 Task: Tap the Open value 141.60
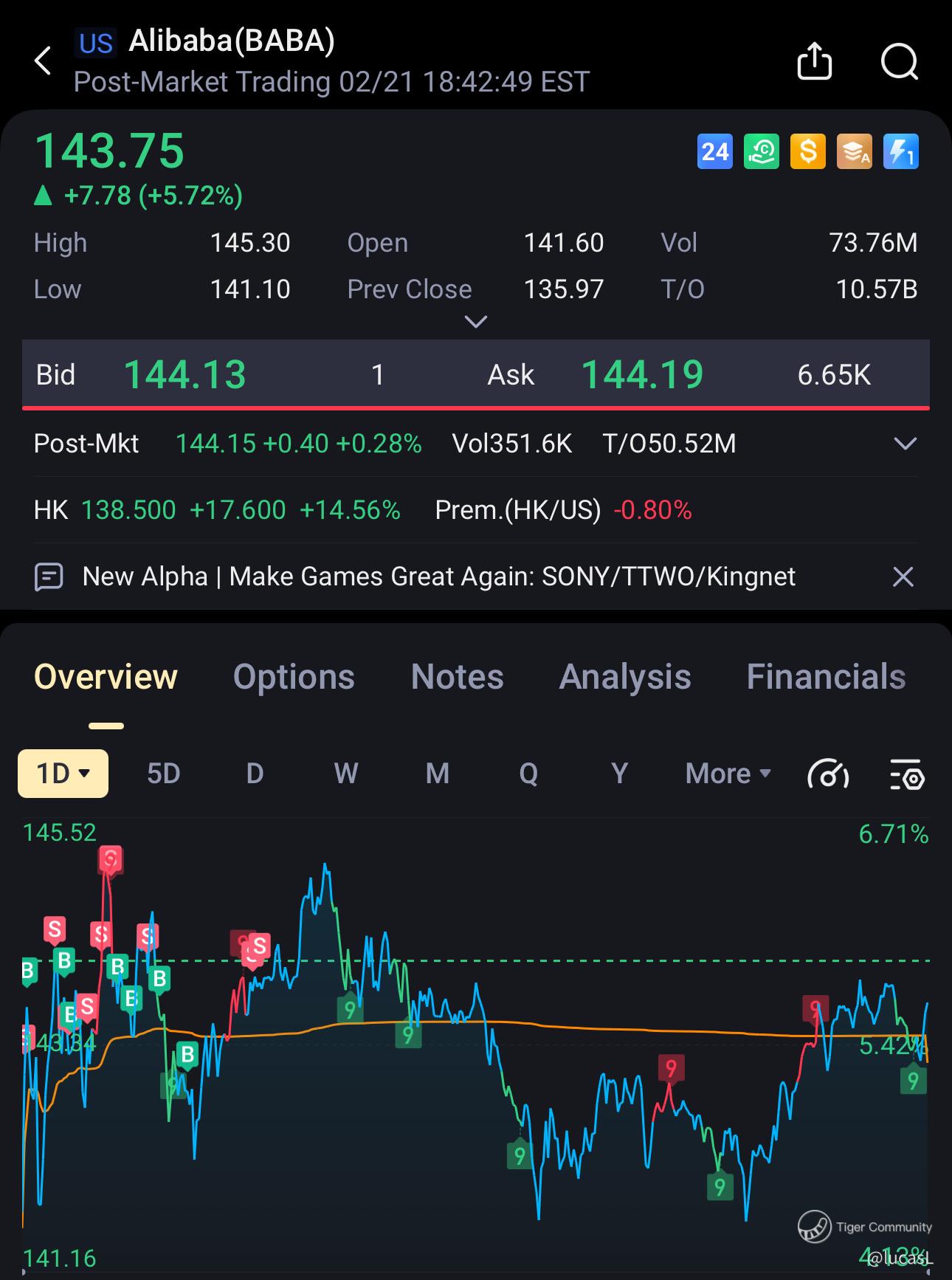tap(564, 243)
